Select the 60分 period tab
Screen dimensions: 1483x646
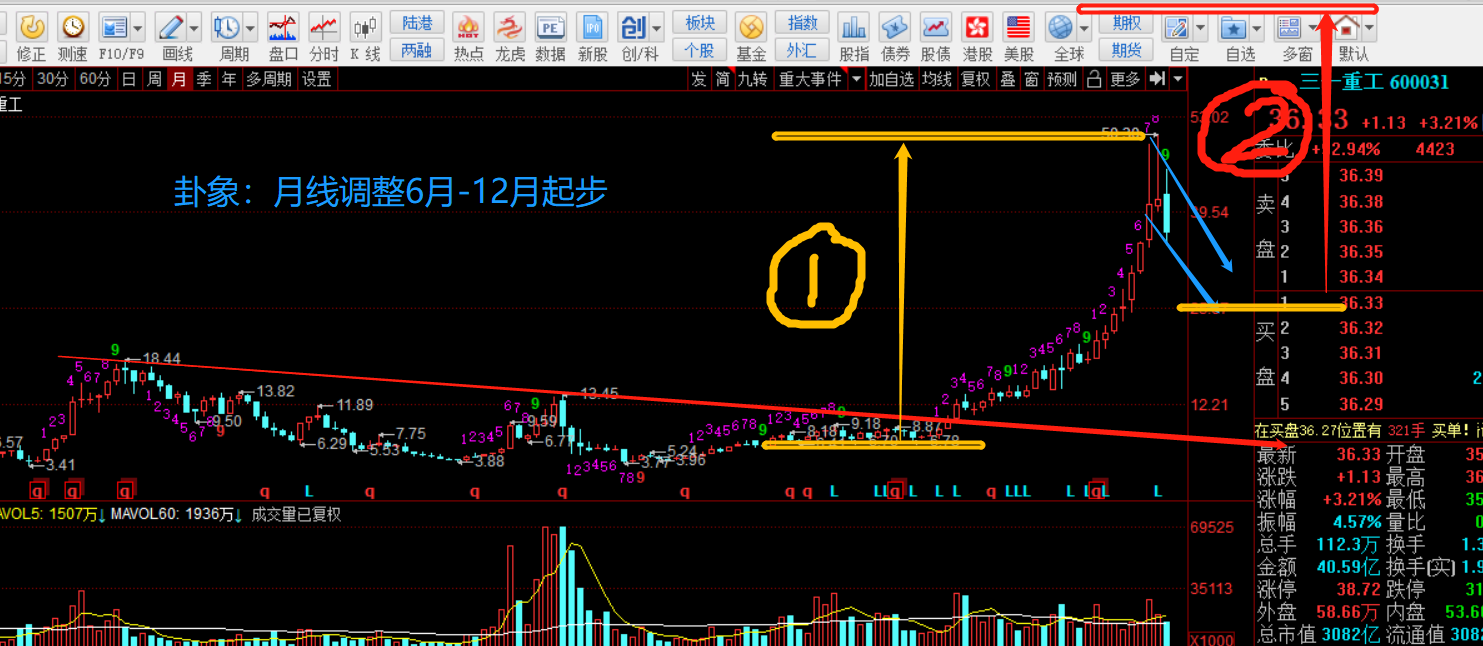pos(95,79)
